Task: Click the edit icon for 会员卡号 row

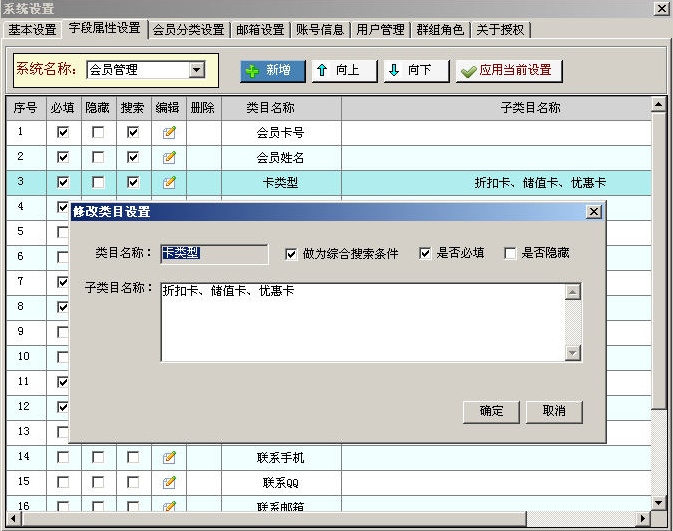Action: pyautogui.click(x=169, y=132)
